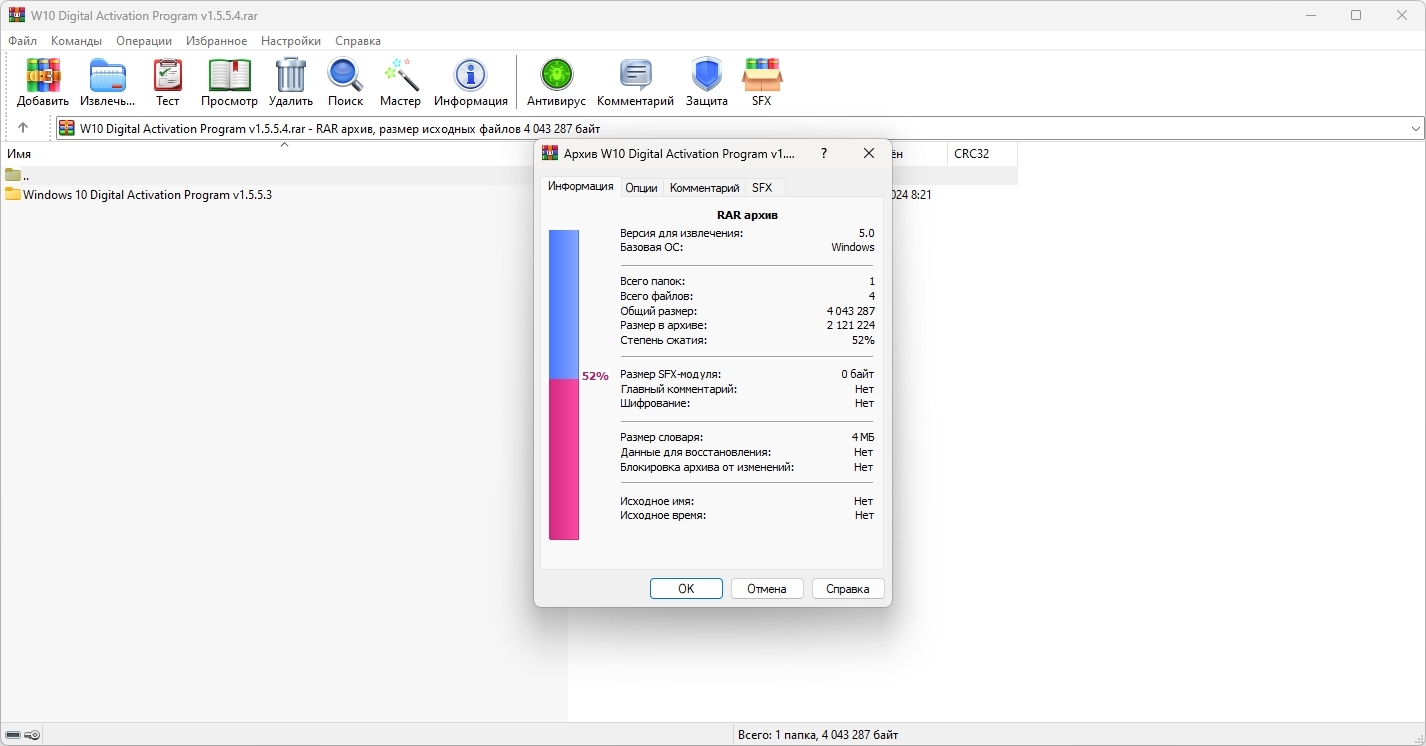The width and height of the screenshot is (1426, 746).
Task: Click the '52%' label beside the bar
Action: (595, 376)
